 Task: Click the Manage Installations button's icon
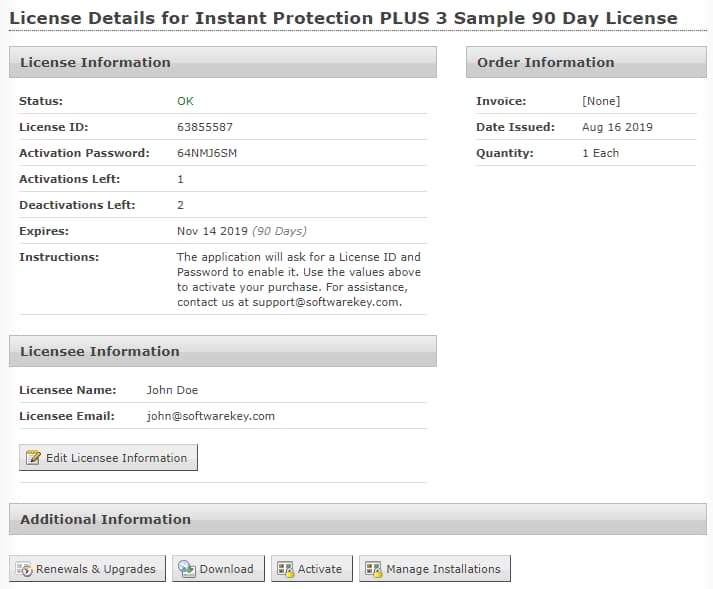[x=373, y=569]
